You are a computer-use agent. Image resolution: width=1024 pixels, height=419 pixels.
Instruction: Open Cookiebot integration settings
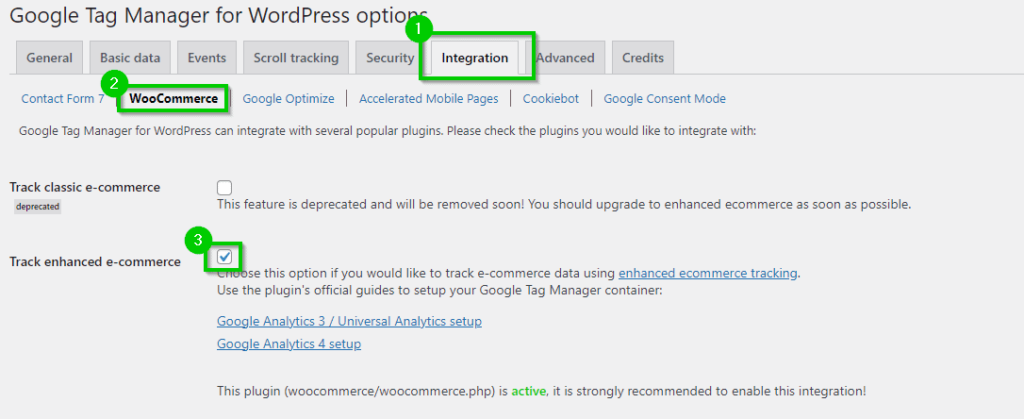(551, 99)
